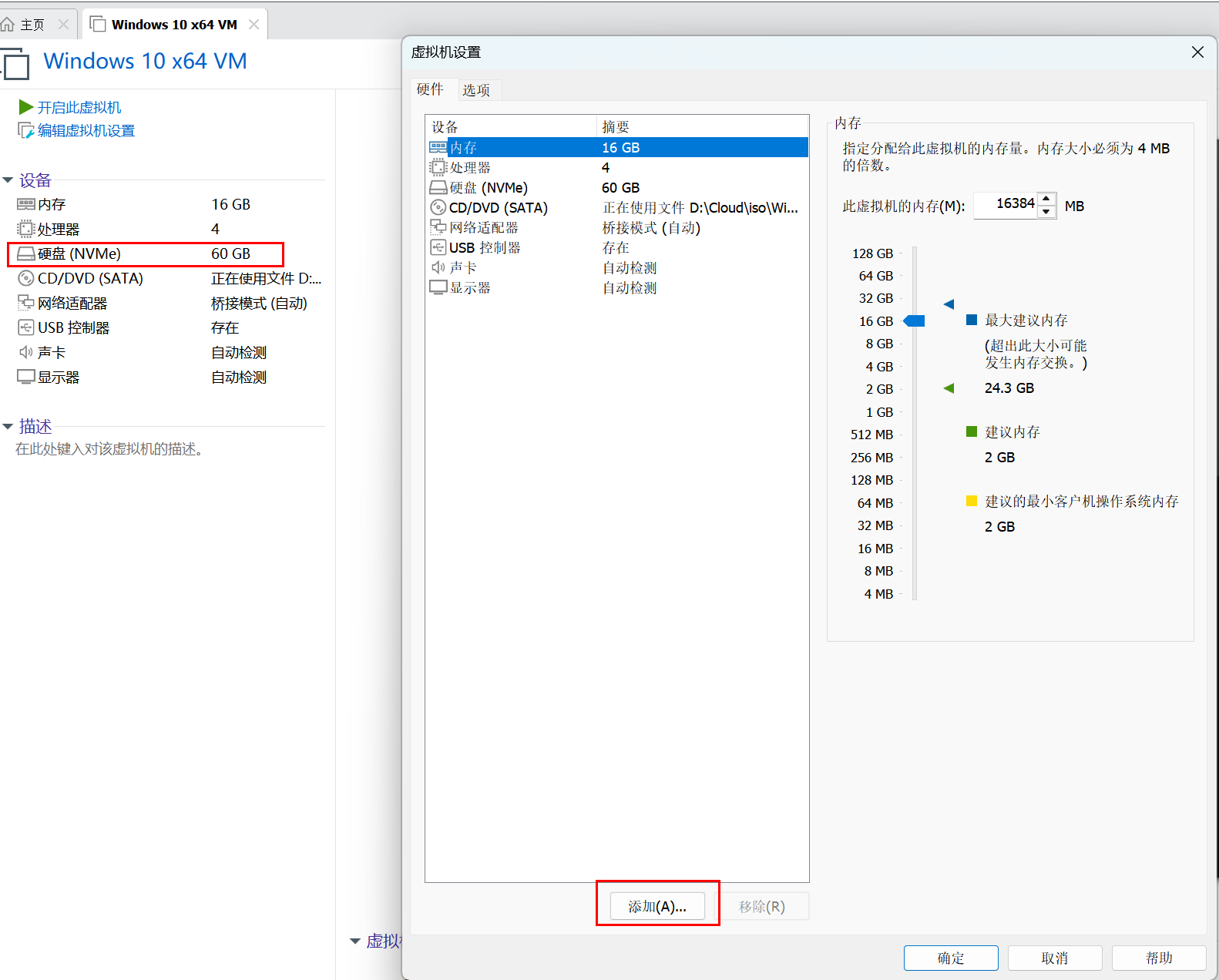Click the green play icon for 开启此虚拟机
Screen dimensions: 1219x980
coord(26,107)
